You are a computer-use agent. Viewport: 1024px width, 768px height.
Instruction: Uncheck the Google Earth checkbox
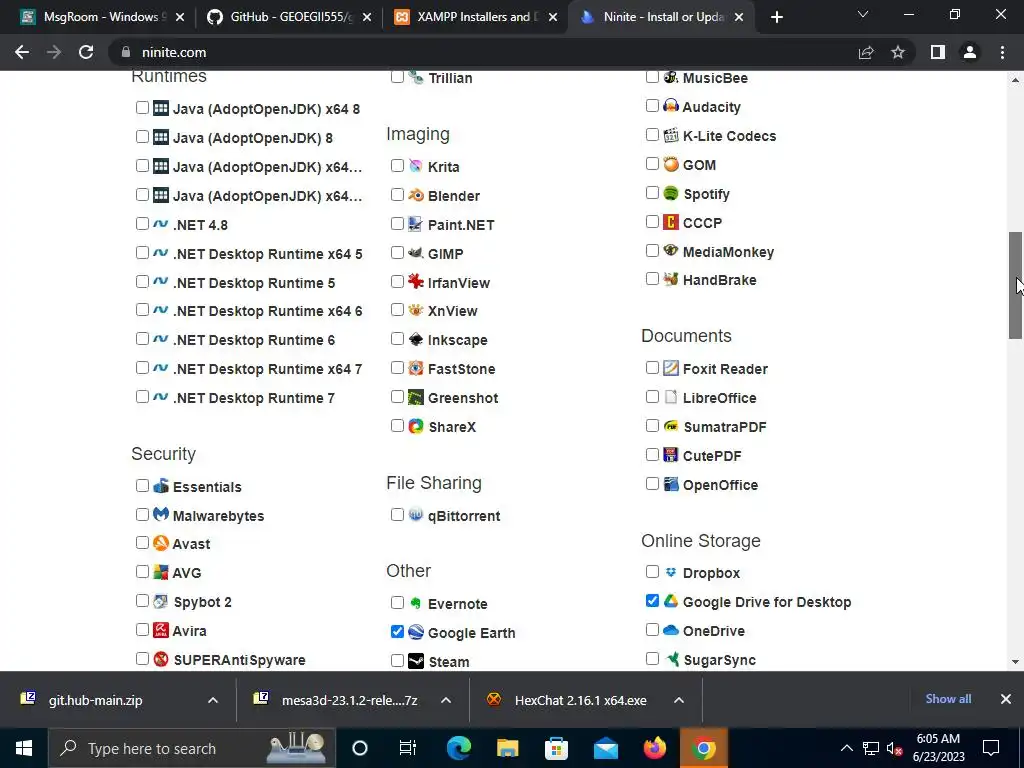pos(397,632)
